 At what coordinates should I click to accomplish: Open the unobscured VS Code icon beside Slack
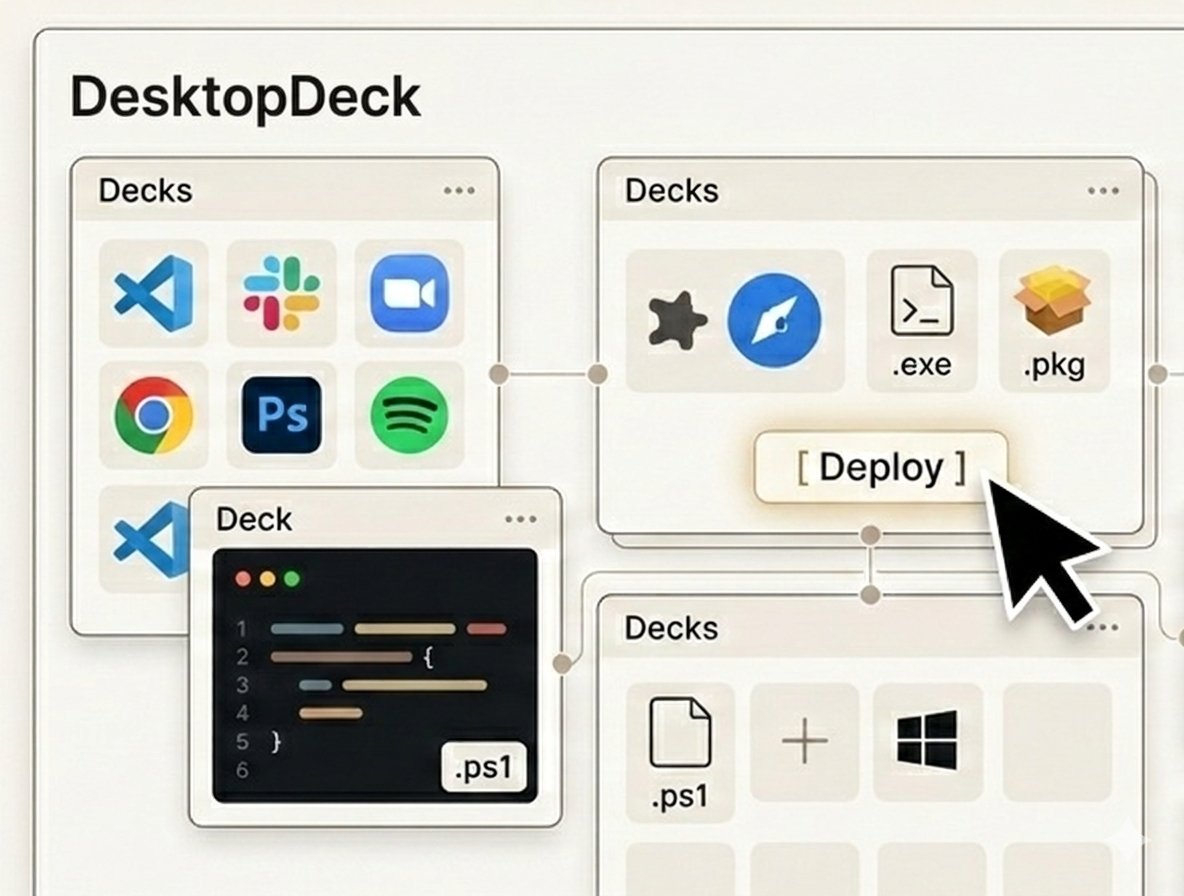(x=154, y=293)
